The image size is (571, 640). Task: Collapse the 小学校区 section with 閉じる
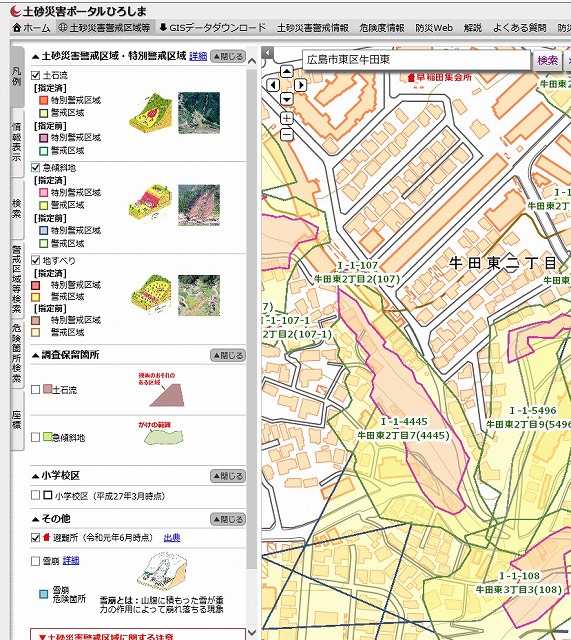[x=228, y=476]
